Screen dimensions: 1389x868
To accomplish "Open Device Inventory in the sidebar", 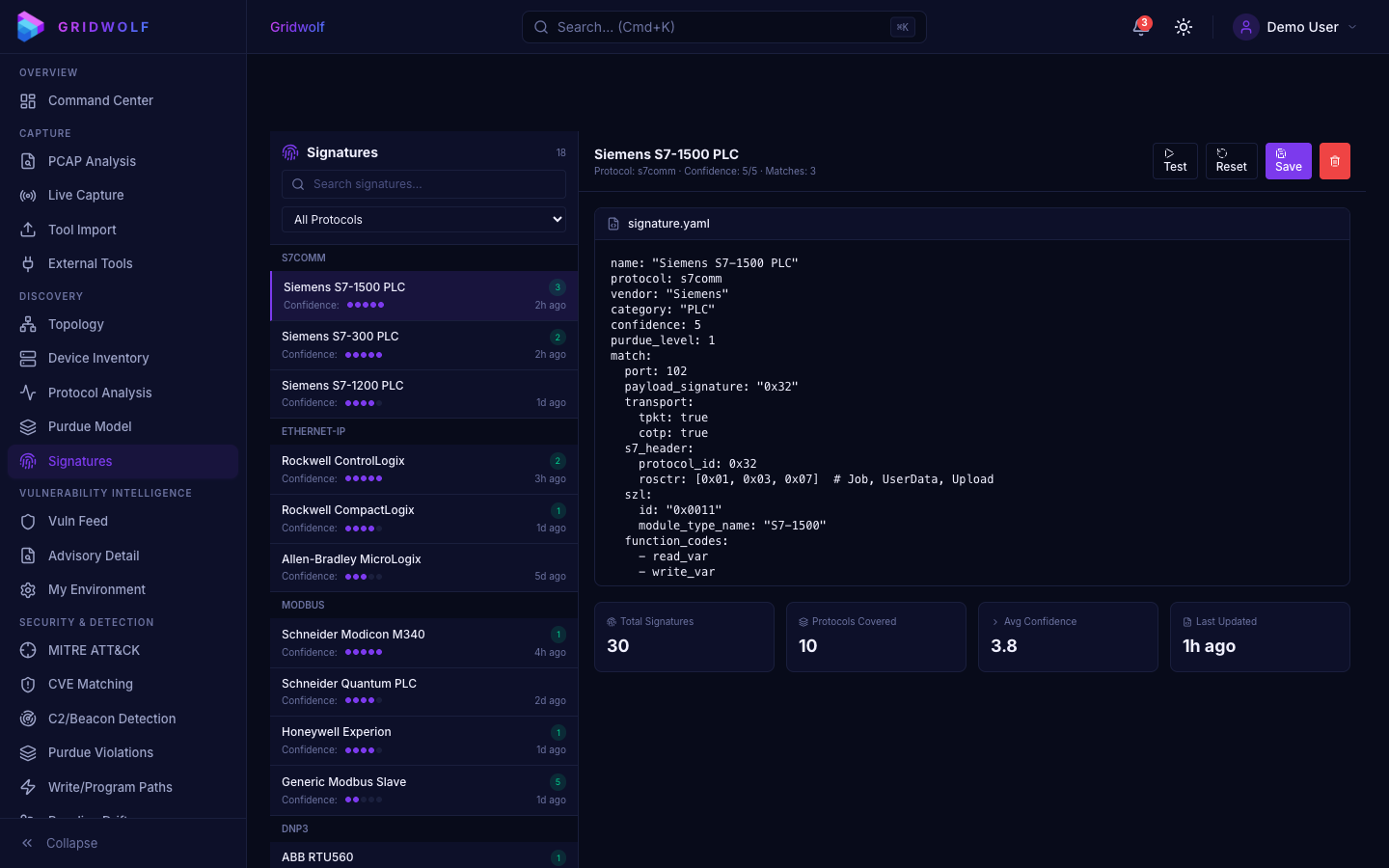I will [x=98, y=359].
